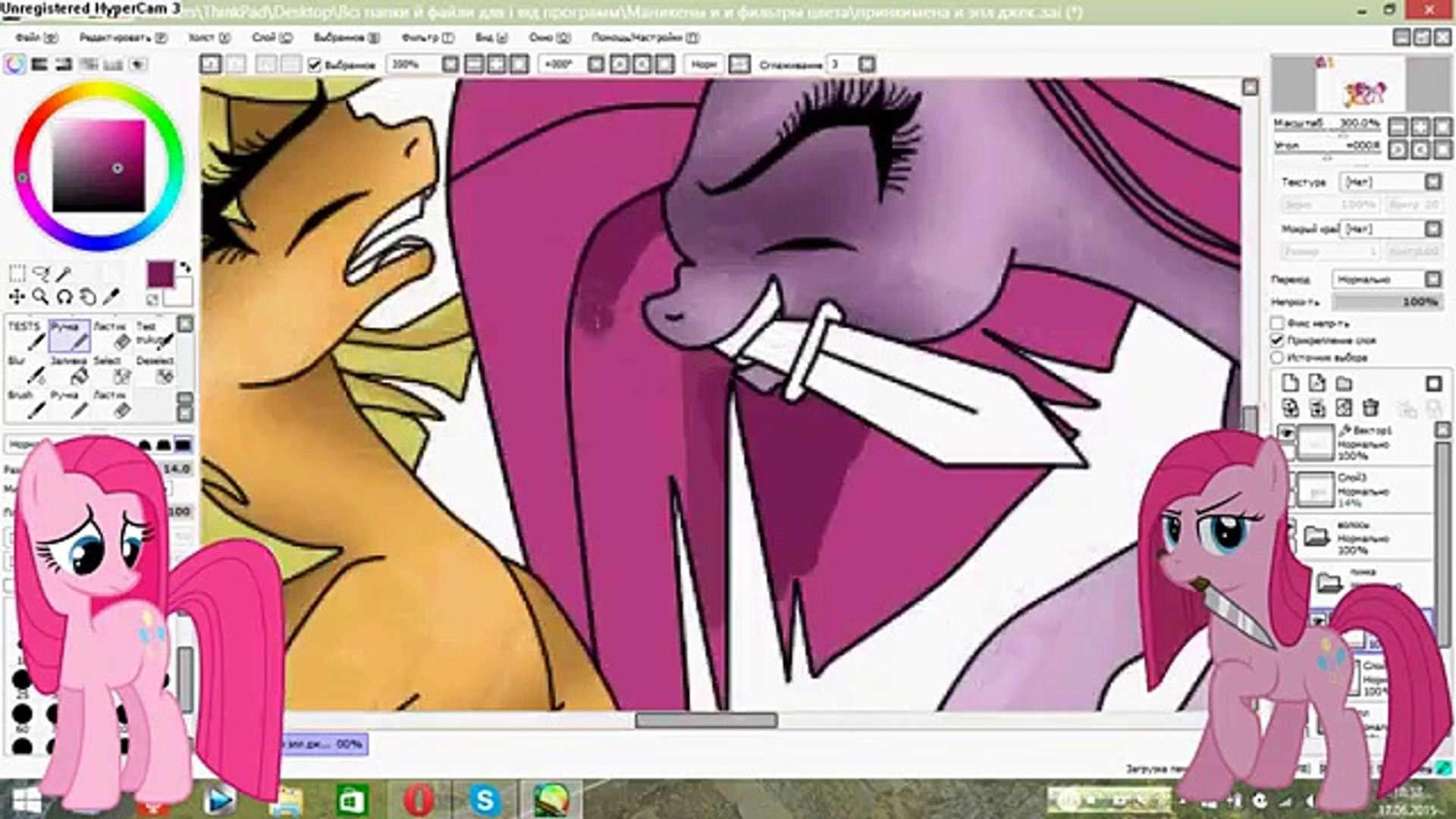Select the Слой3 layer
Image resolution: width=1456 pixels, height=819 pixels.
tap(1361, 489)
